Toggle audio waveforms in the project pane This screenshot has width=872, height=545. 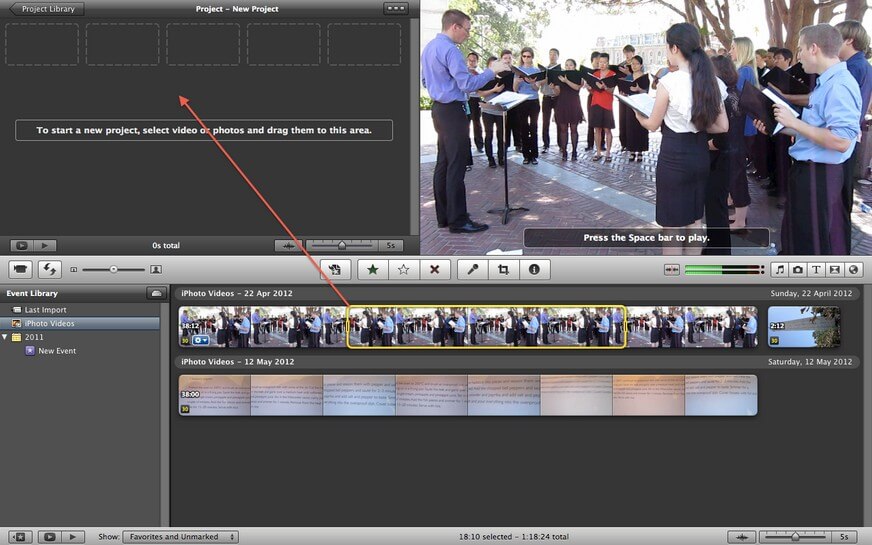[289, 245]
